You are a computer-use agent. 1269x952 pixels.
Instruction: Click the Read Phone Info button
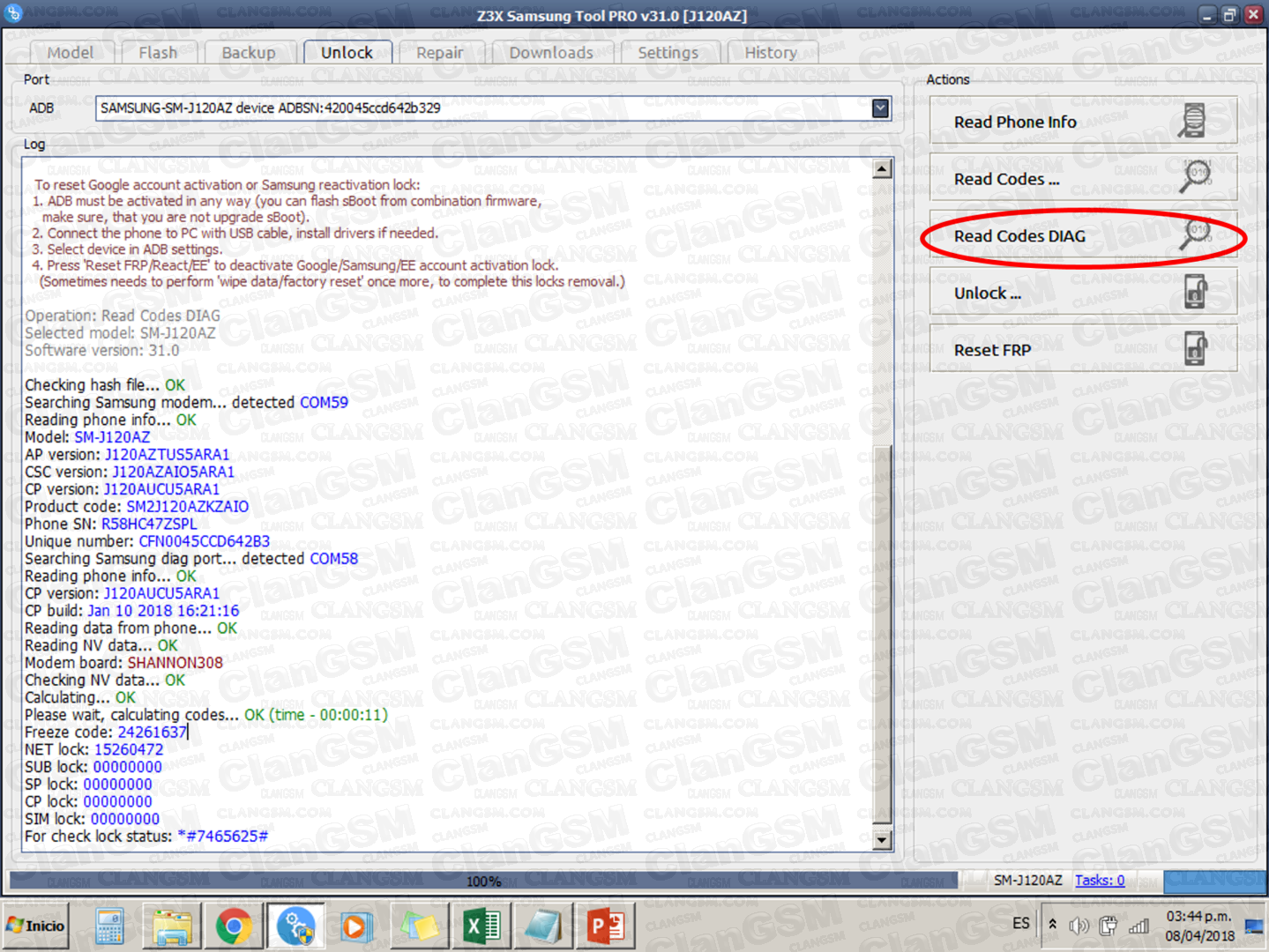tap(1083, 122)
